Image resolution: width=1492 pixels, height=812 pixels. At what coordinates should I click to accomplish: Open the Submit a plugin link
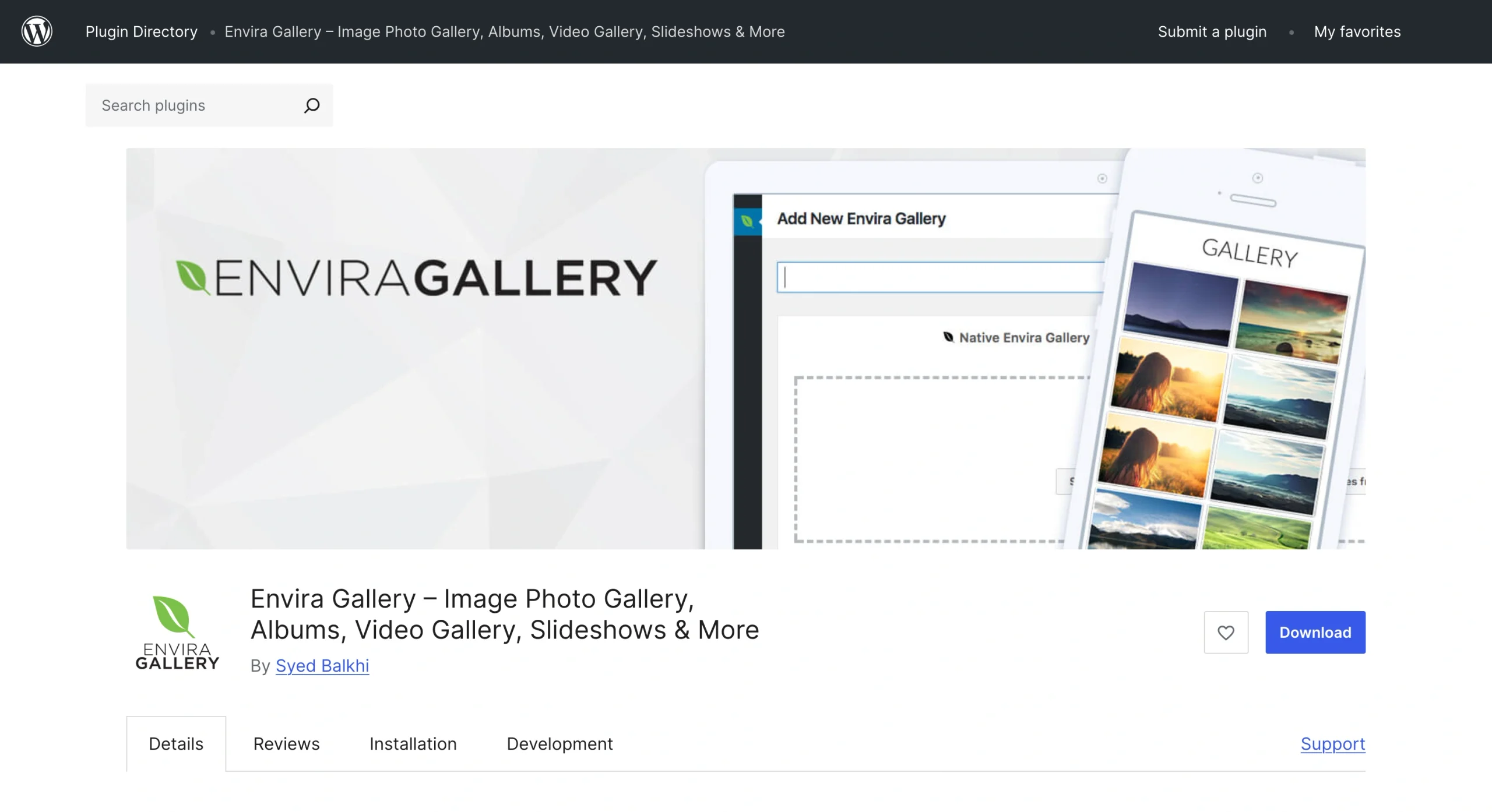(x=1212, y=31)
